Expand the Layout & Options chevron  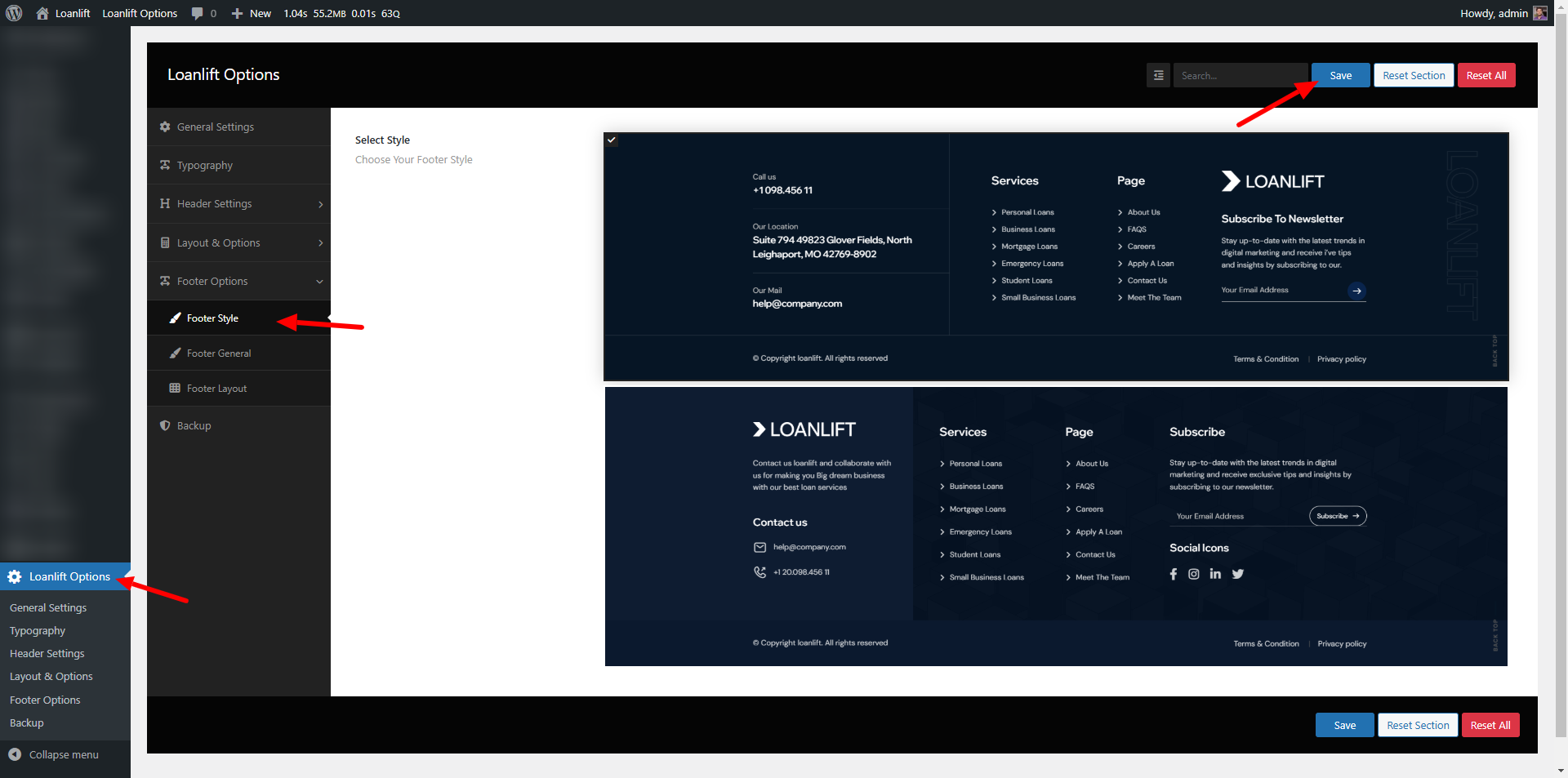pyautogui.click(x=320, y=242)
